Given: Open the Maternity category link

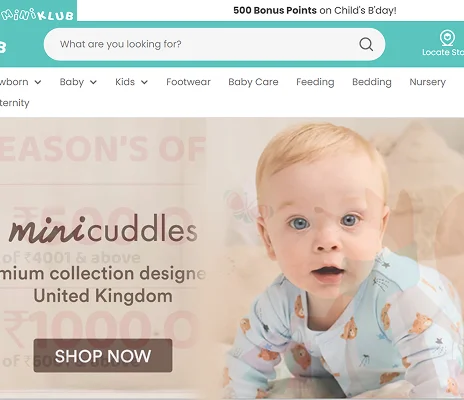Looking at the screenshot, I should [x=15, y=103].
